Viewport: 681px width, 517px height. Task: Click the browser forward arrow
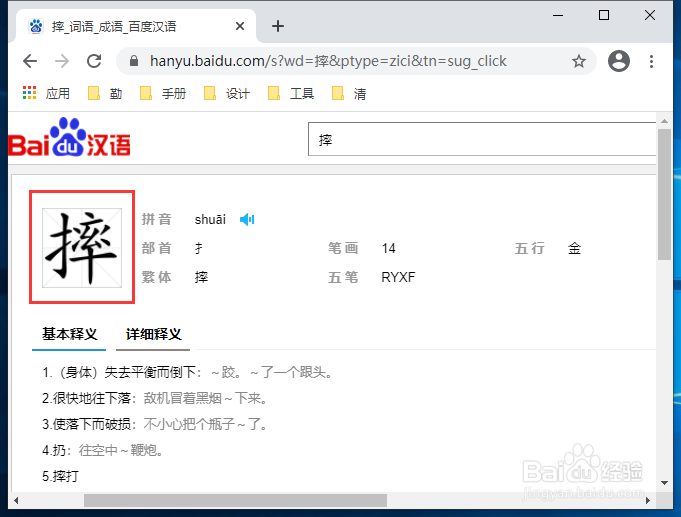click(62, 61)
